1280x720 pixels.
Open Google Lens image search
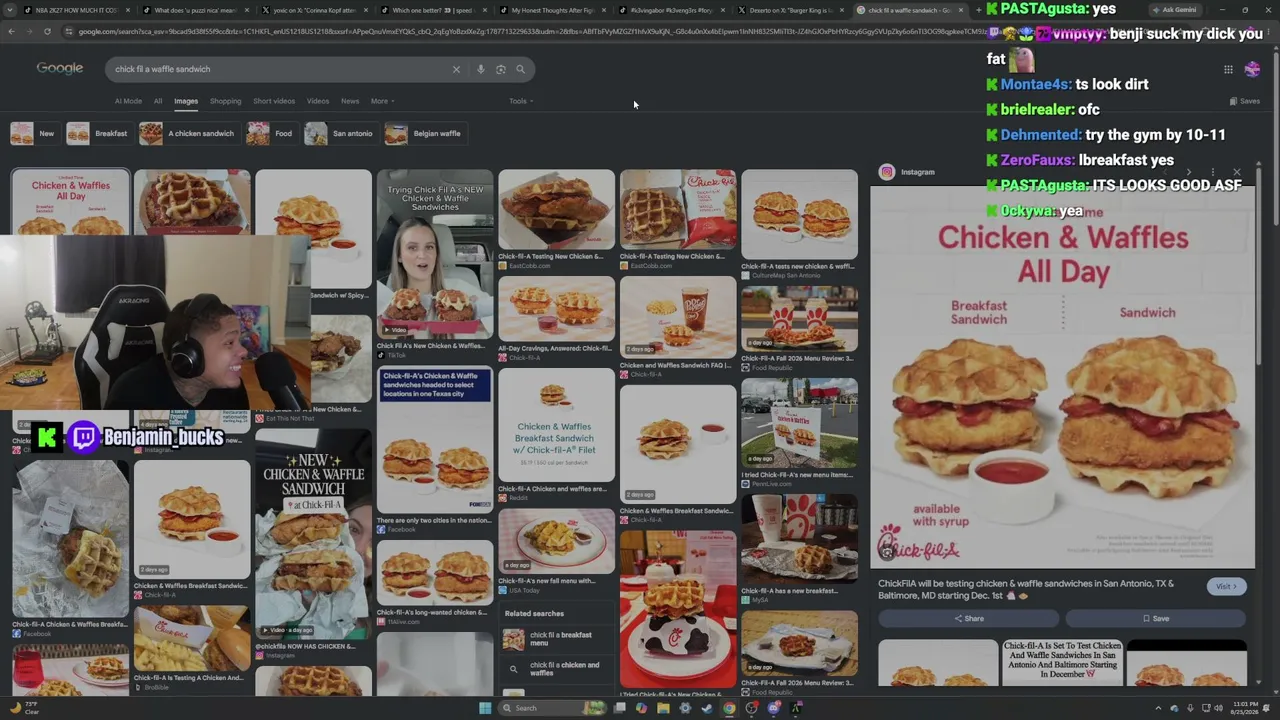click(501, 69)
